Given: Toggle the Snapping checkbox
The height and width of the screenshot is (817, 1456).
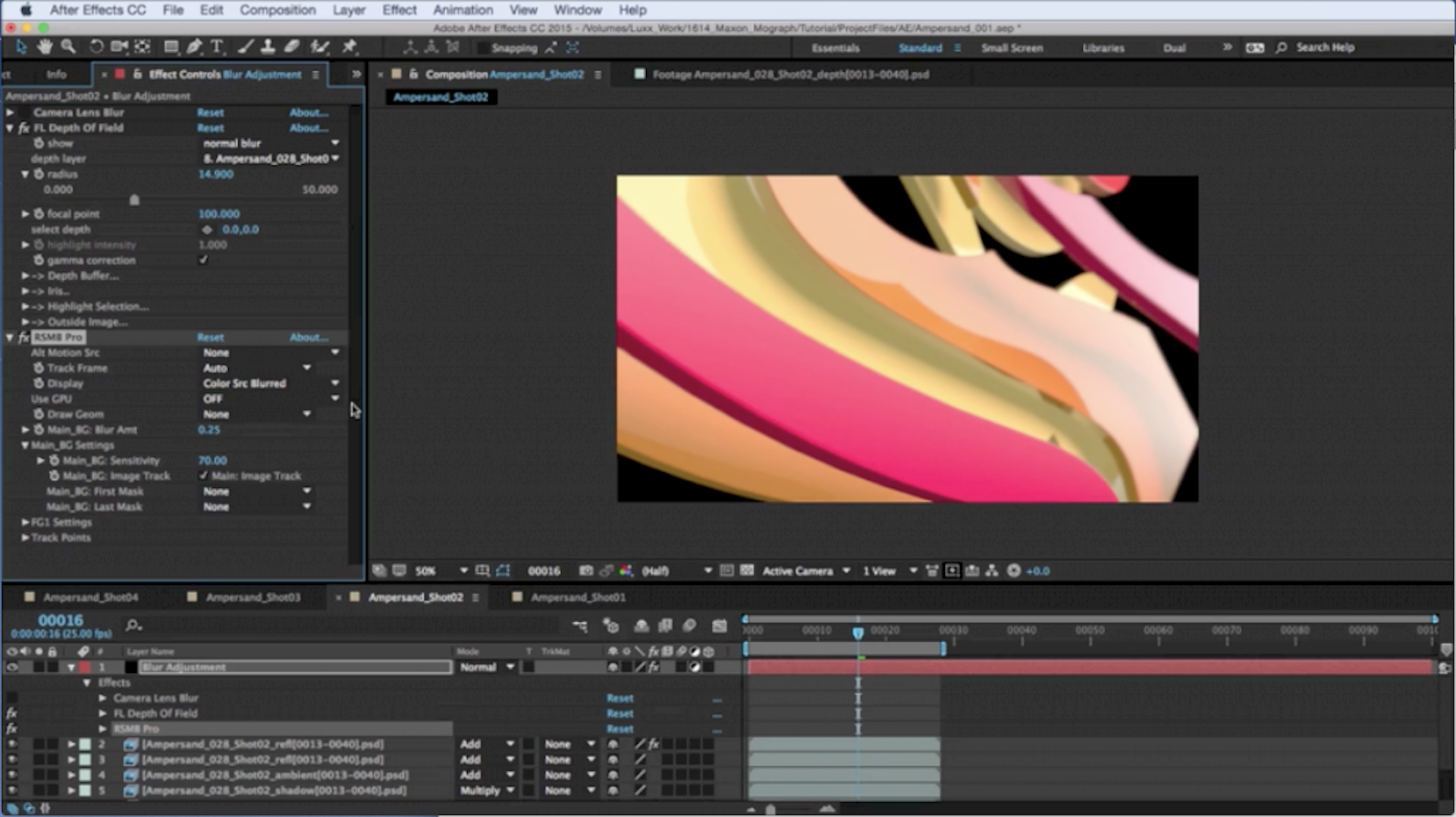Looking at the screenshot, I should [482, 48].
